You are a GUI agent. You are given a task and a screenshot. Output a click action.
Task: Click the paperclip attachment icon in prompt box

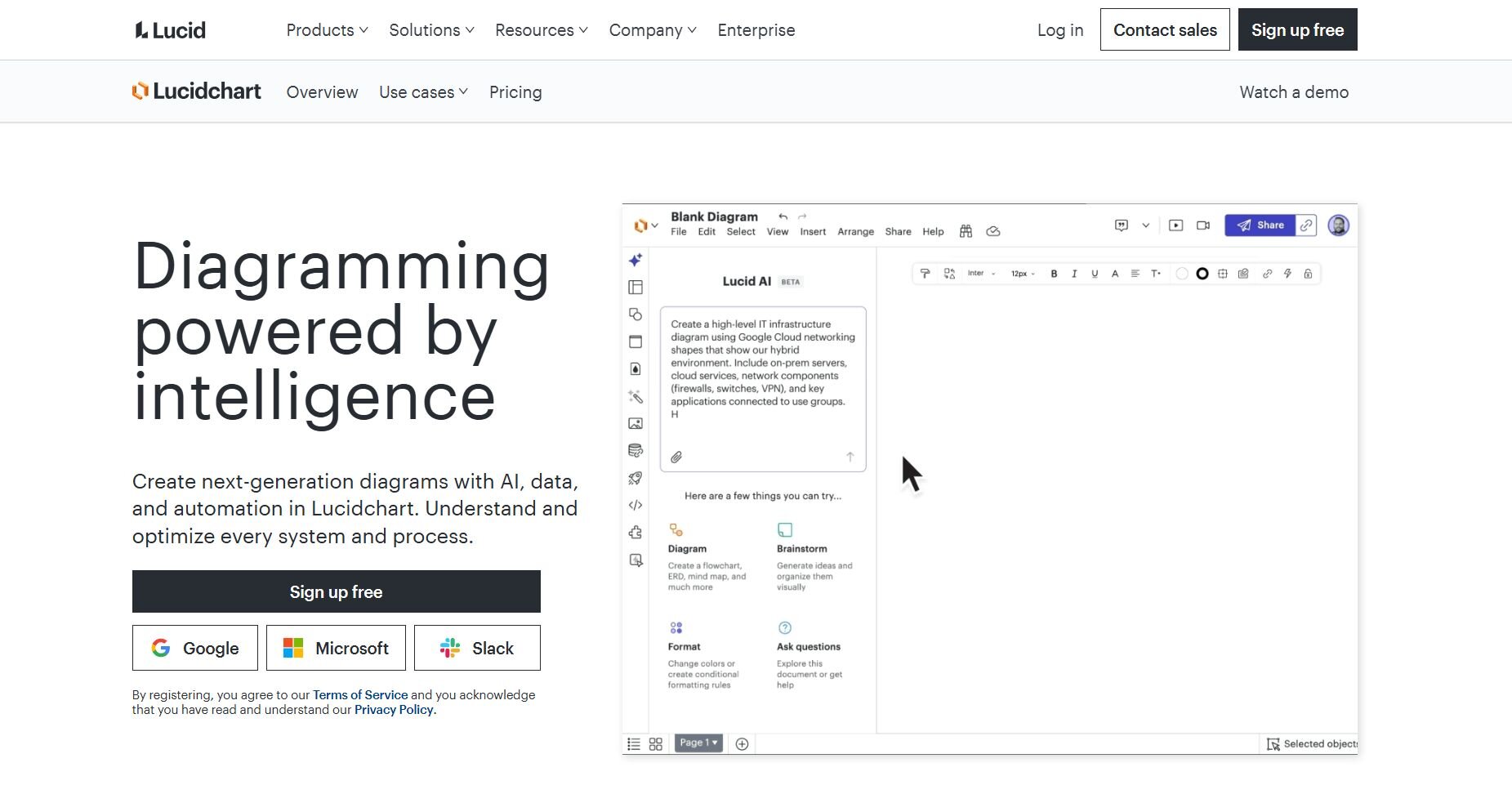coord(676,457)
